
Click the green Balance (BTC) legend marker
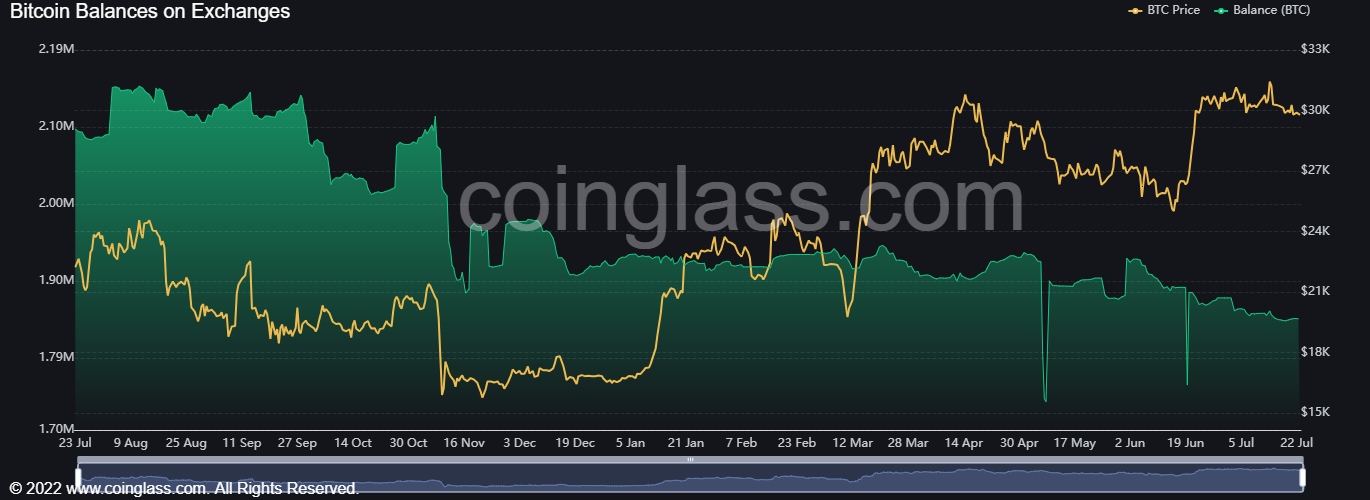1221,10
